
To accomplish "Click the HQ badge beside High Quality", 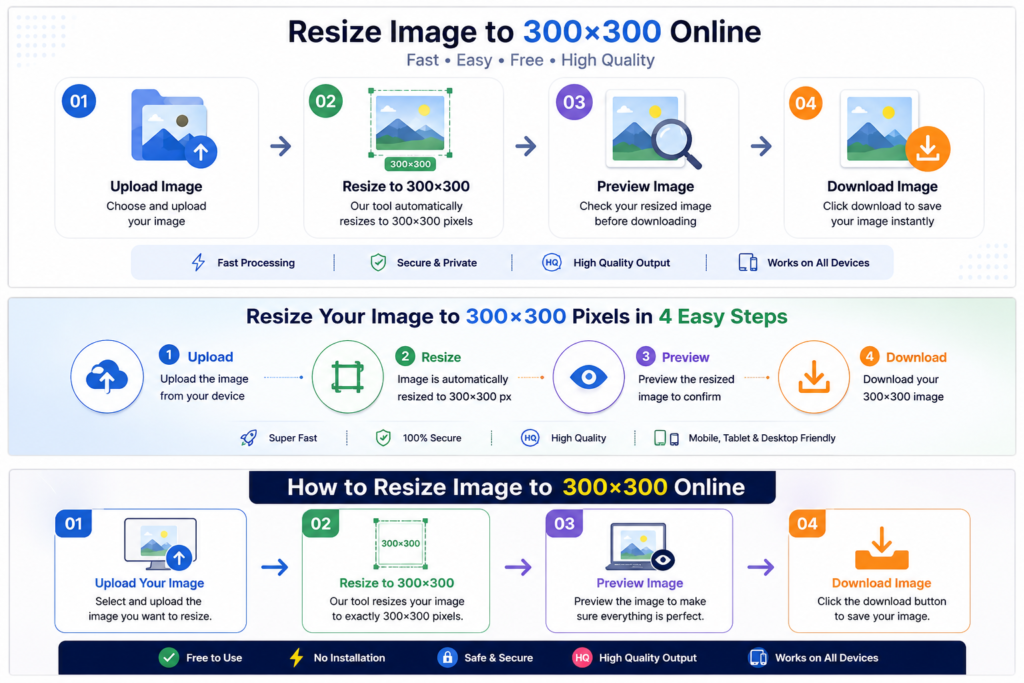I will coord(530,438).
